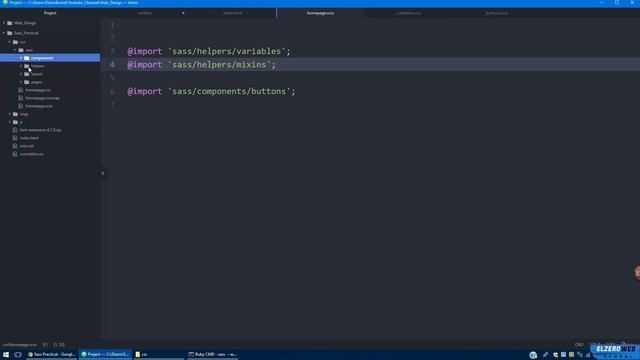Expand the Web_Design folder arrow
640x360 pixels.
(4, 23)
